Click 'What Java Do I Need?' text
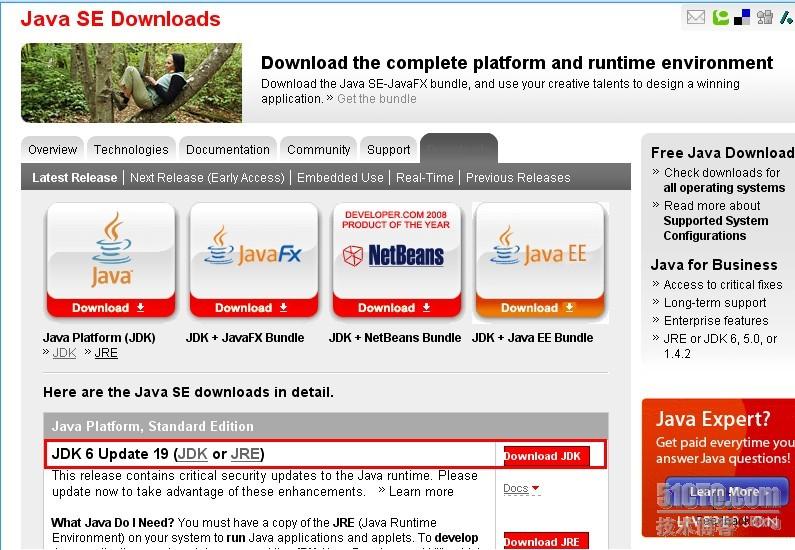This screenshot has height=550, width=795. pos(113,523)
